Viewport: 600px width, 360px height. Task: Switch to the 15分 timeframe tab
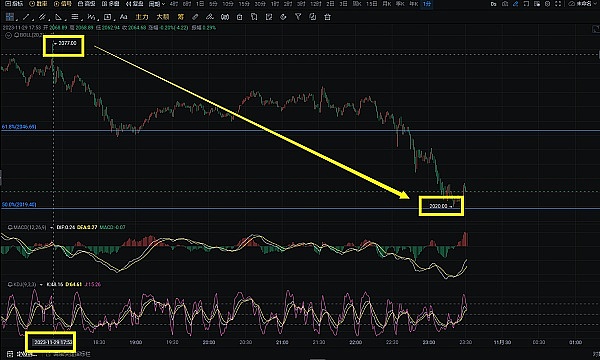[243, 4]
